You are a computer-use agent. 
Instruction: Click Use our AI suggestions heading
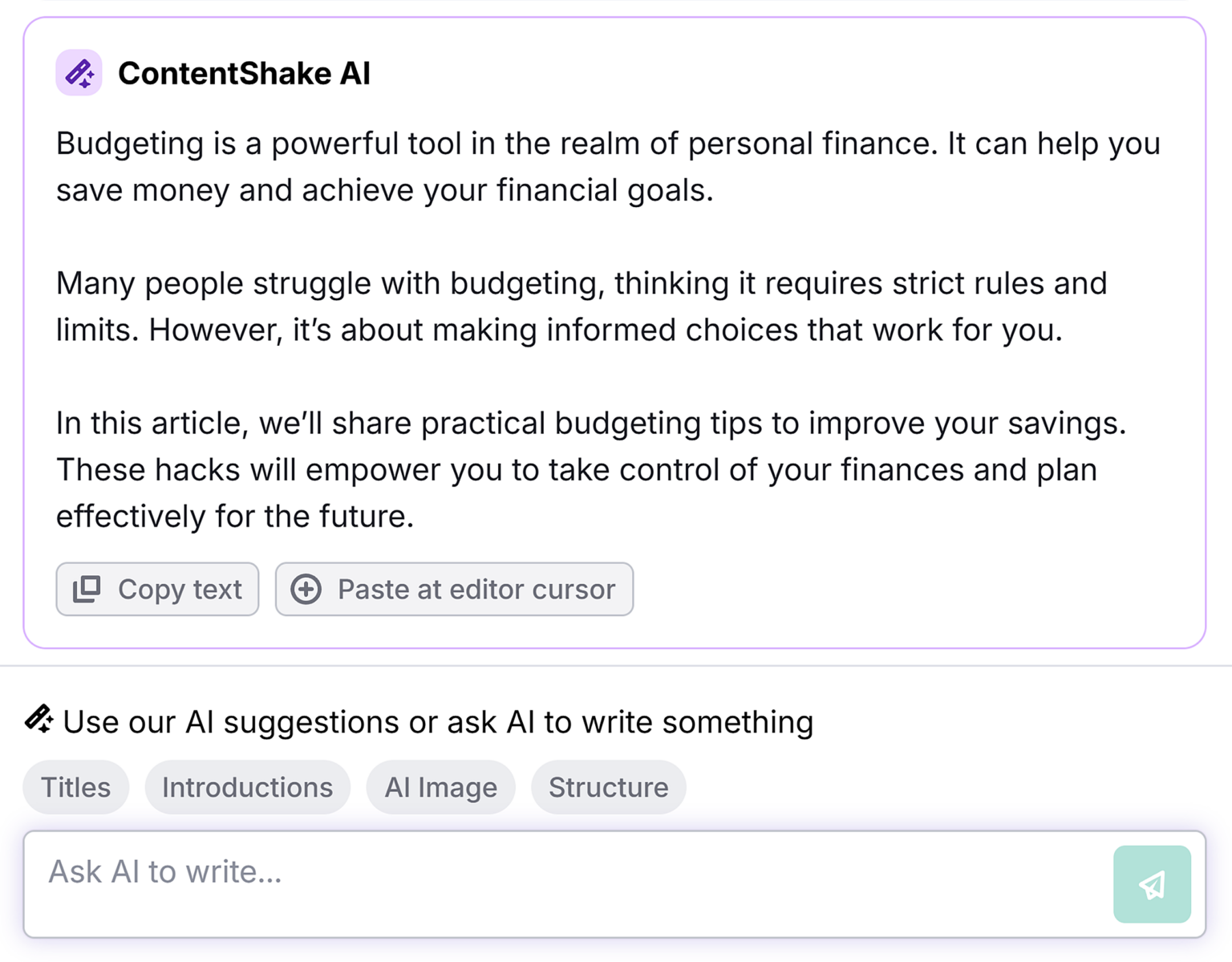[x=438, y=720]
